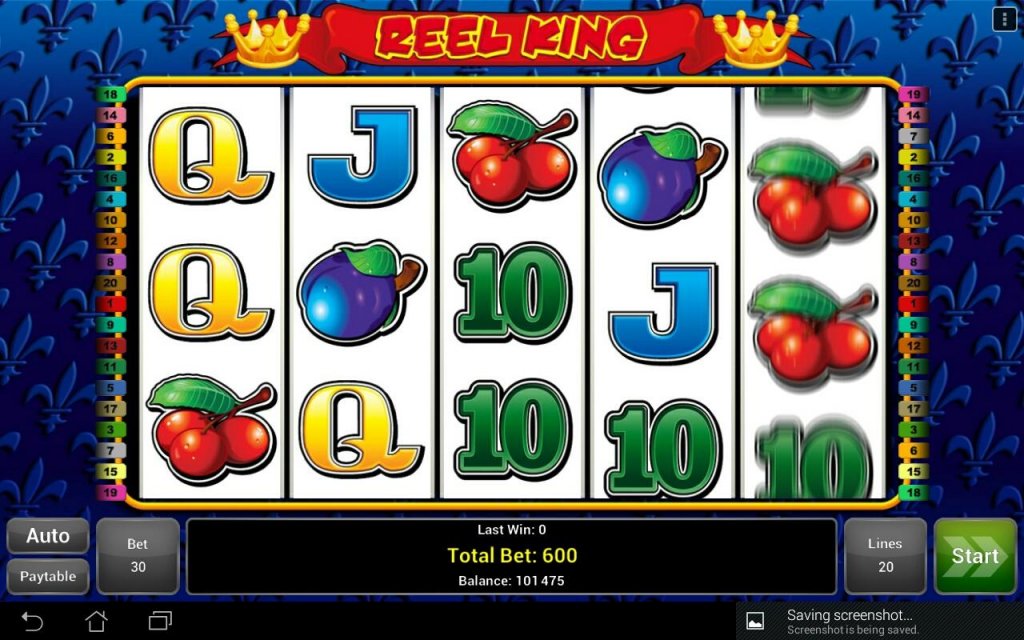Click the left golden crown in title banner
Screen dimensions: 1024x640
point(267,39)
